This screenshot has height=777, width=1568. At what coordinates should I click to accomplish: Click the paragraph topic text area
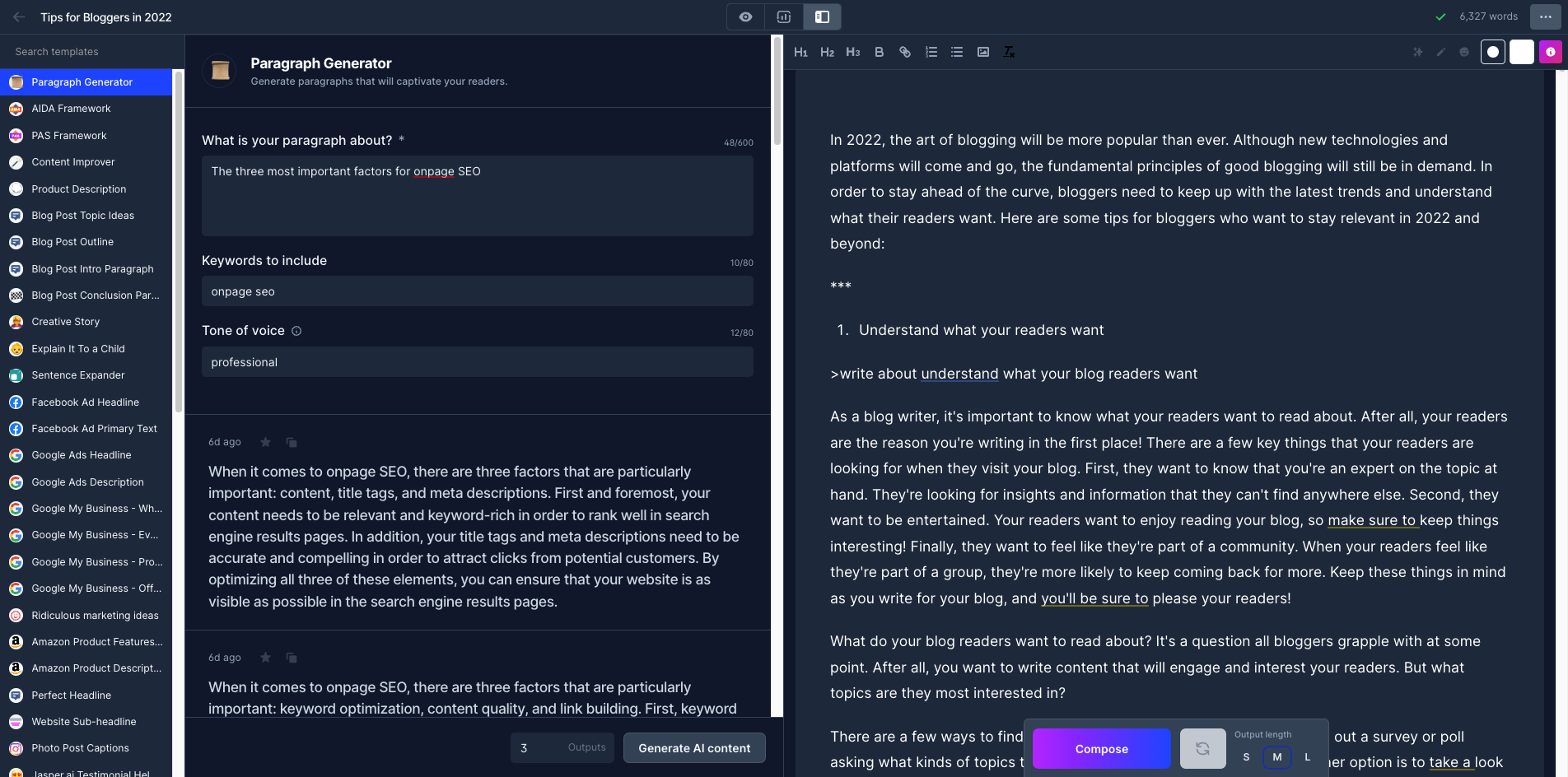[478, 196]
